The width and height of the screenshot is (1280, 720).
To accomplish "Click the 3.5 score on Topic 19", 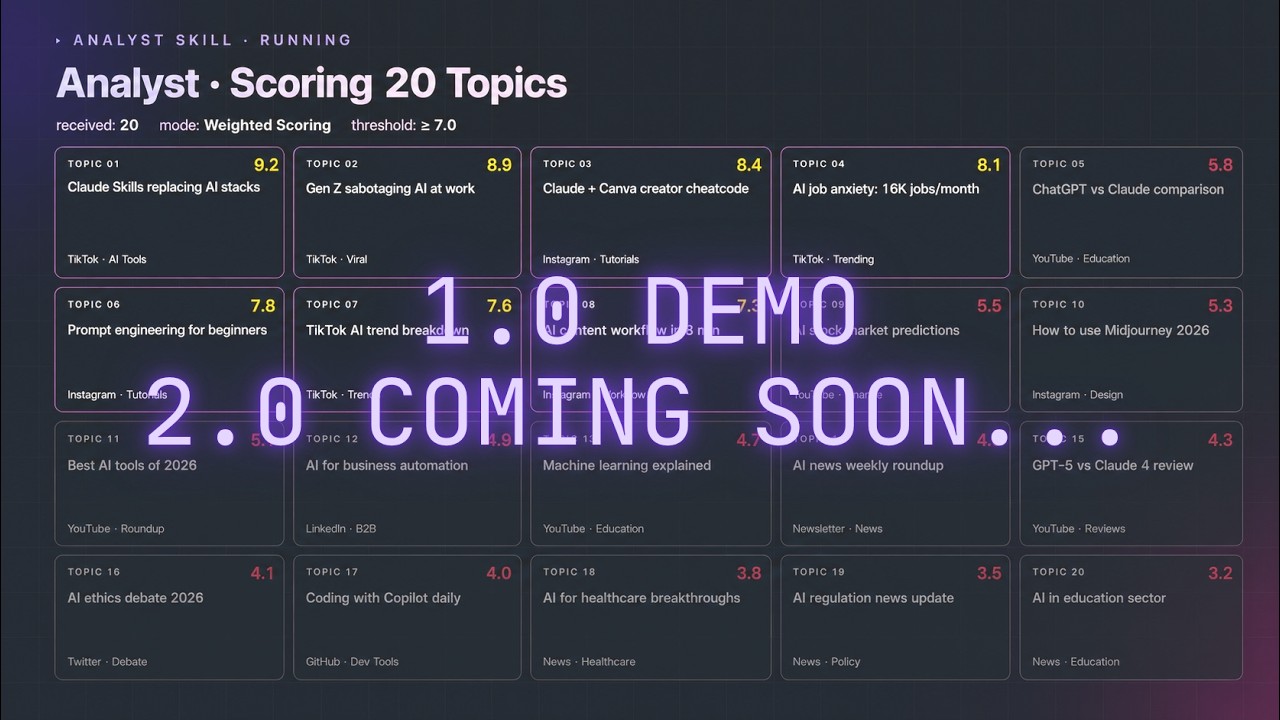I will point(989,574).
